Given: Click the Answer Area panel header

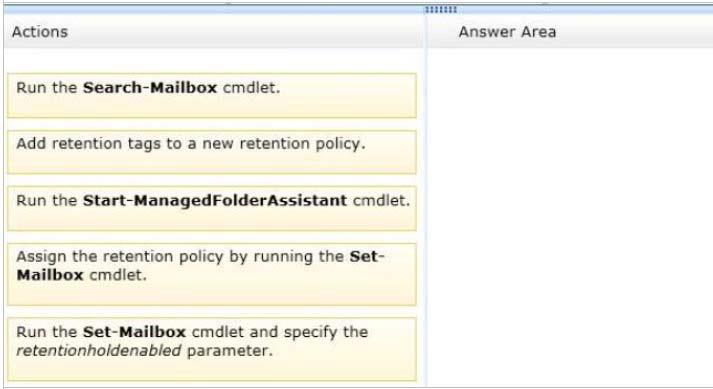Looking at the screenshot, I should click(x=507, y=32).
